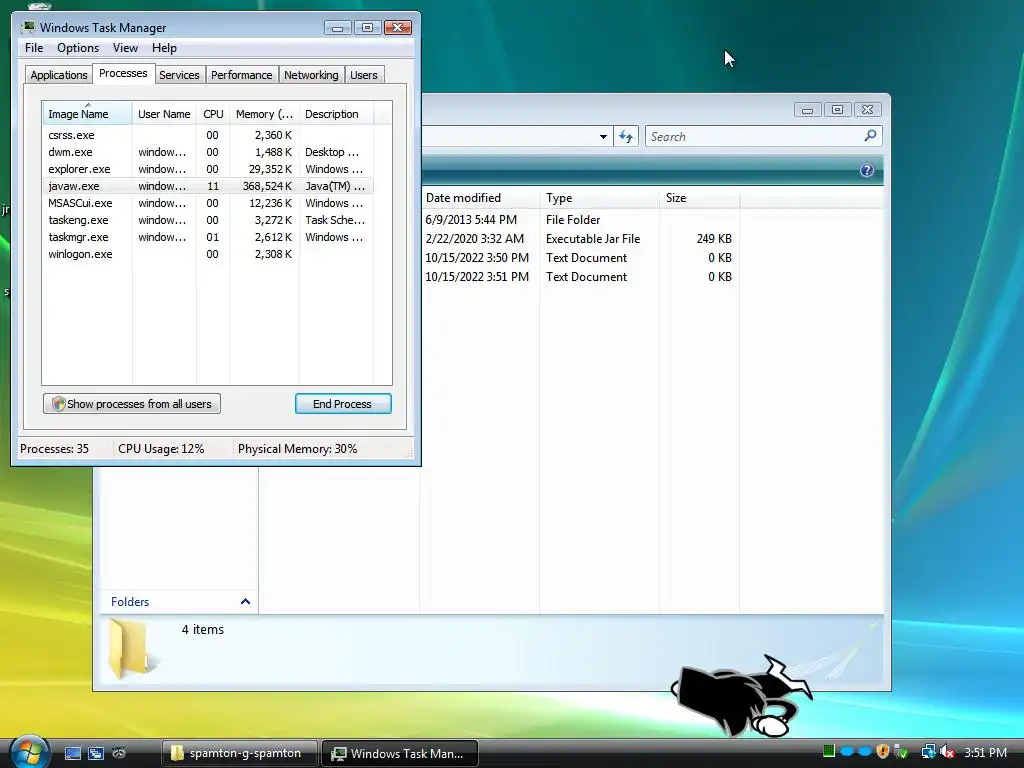Select the Processes tab

point(123,73)
